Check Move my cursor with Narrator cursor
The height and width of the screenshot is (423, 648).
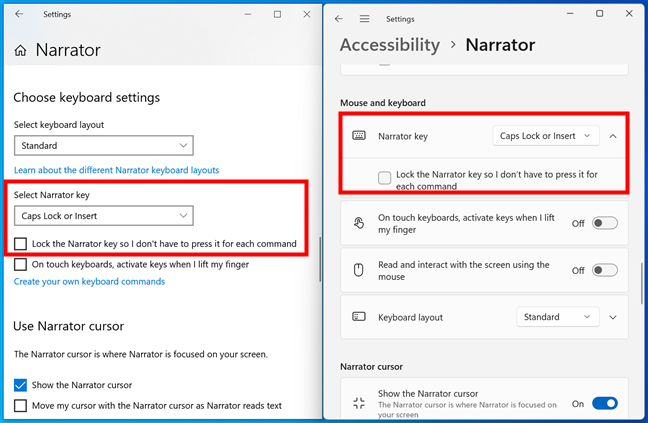point(20,406)
